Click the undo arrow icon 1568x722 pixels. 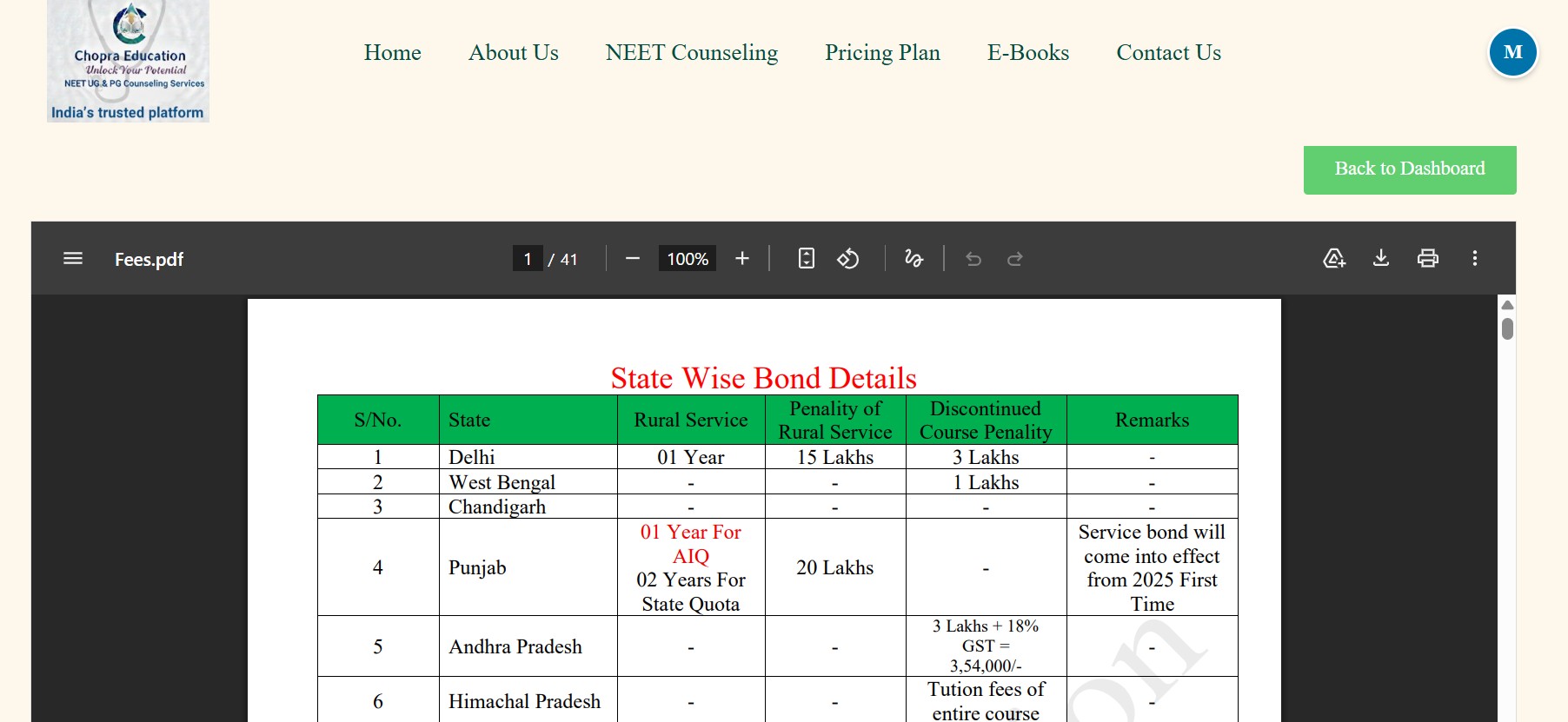coord(973,259)
